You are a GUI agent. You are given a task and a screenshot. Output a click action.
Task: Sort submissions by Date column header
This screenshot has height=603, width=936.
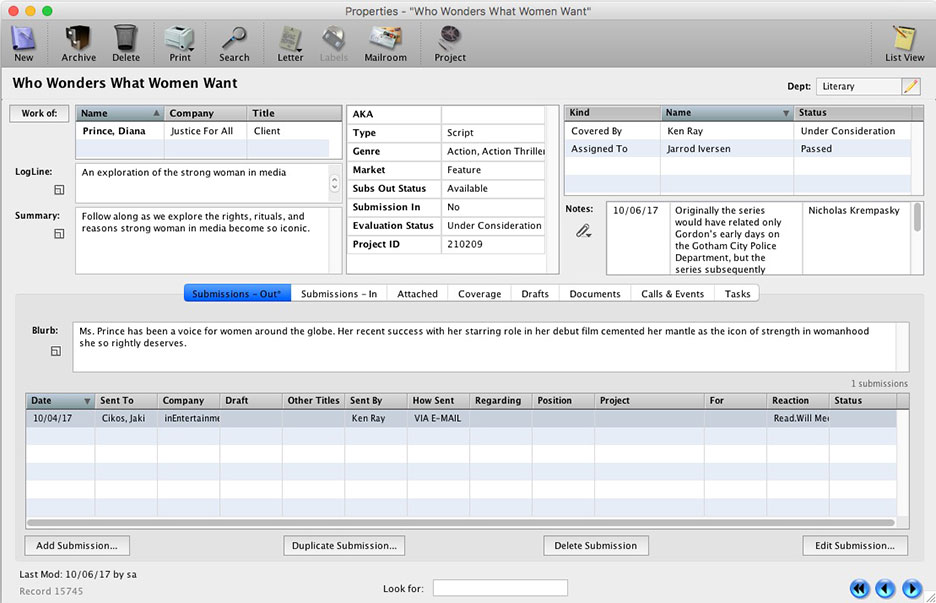[60, 401]
